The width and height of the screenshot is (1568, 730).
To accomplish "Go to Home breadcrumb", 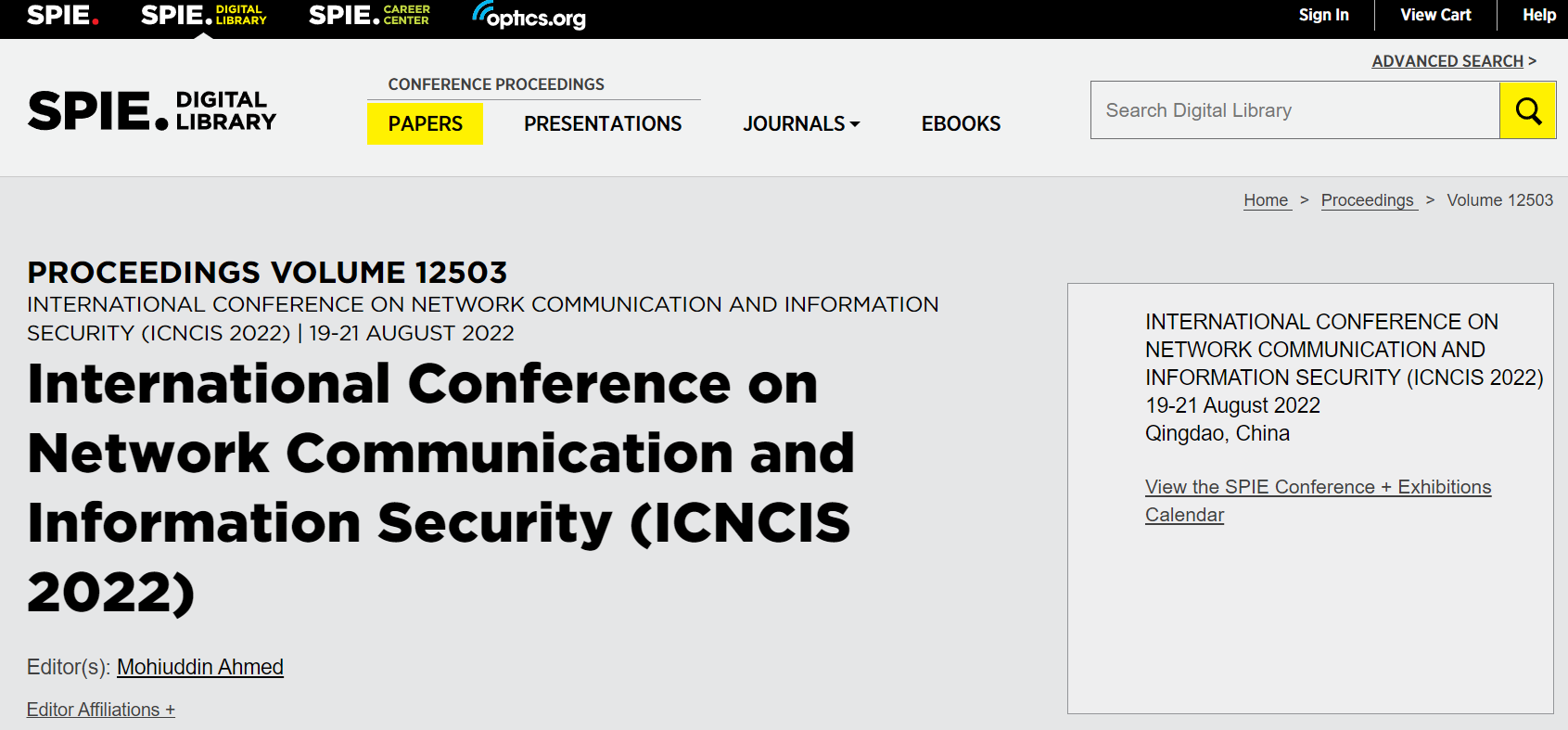I will 1267,200.
